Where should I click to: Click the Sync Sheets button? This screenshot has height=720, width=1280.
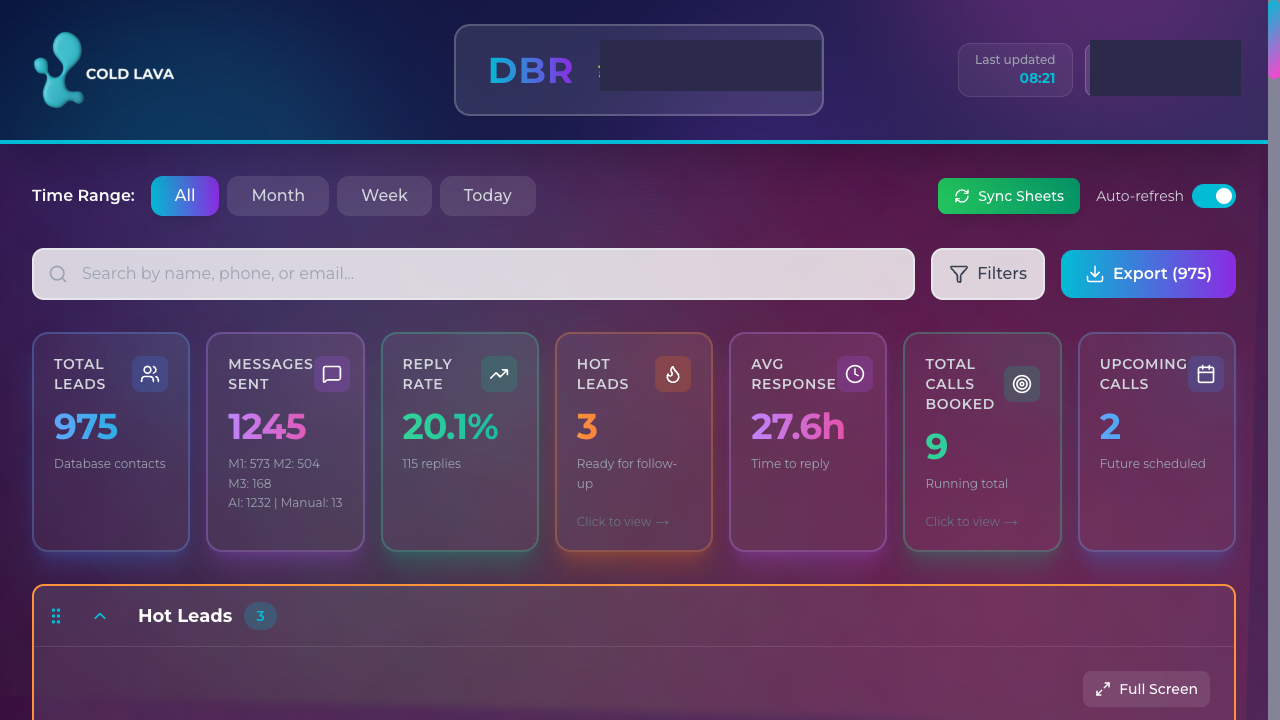pos(1008,196)
